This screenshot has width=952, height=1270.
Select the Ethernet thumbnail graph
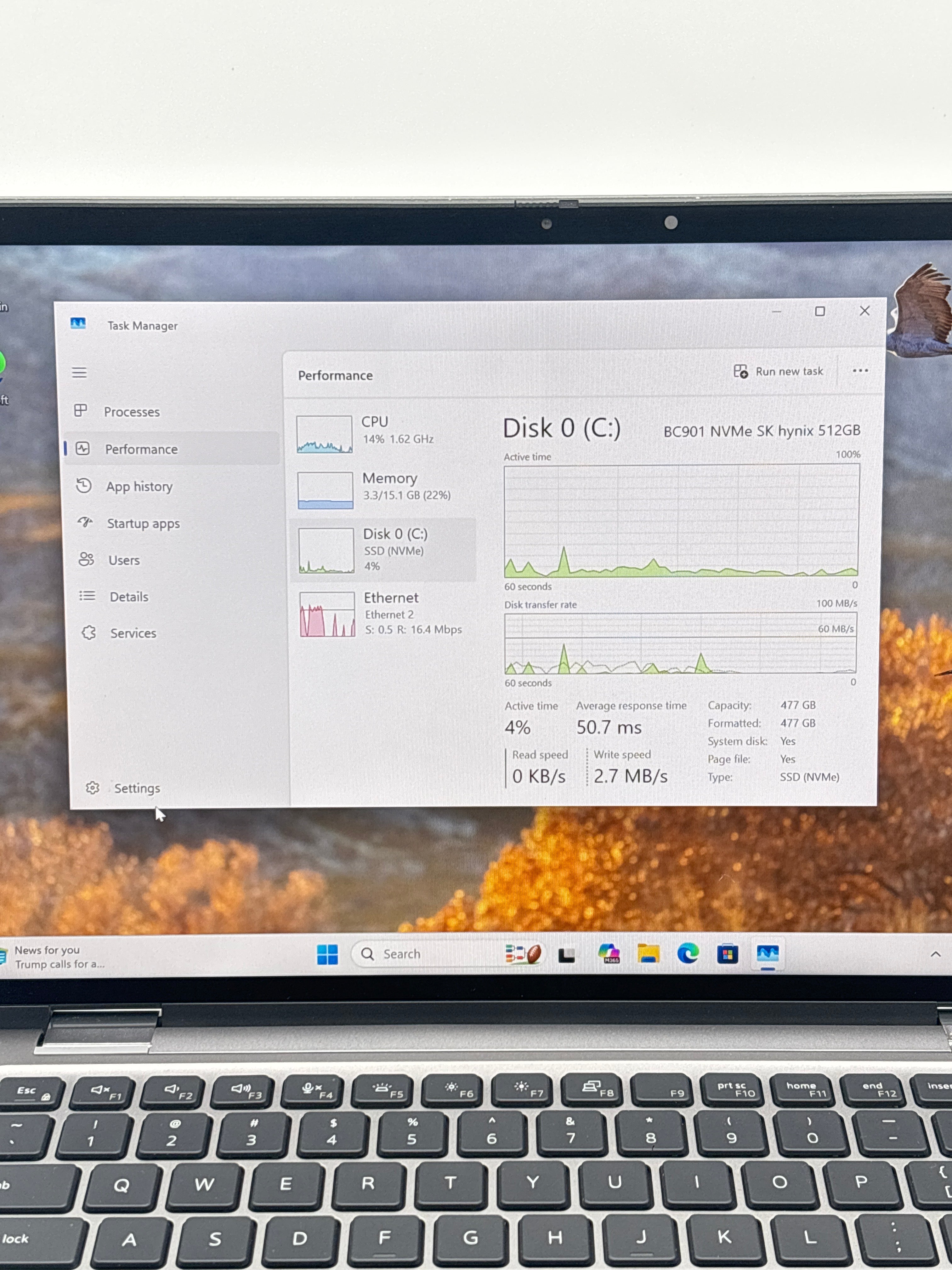point(327,614)
